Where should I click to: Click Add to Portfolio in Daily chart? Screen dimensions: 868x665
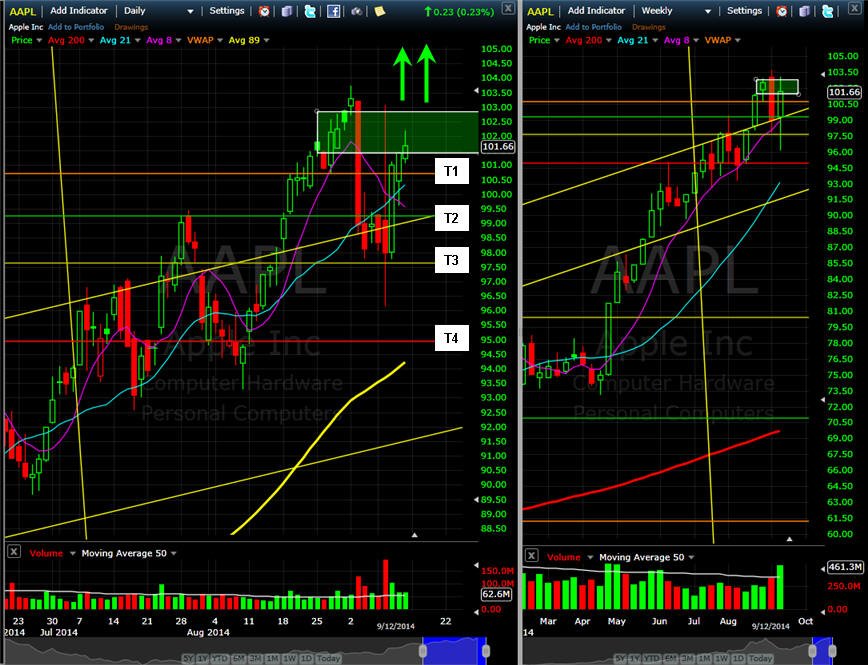tap(76, 27)
